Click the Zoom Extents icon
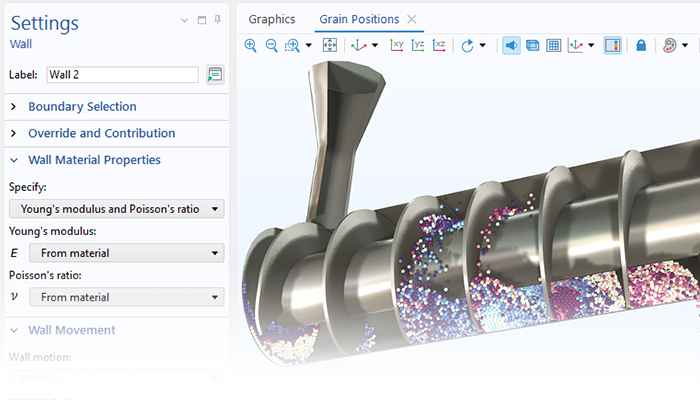 (330, 46)
